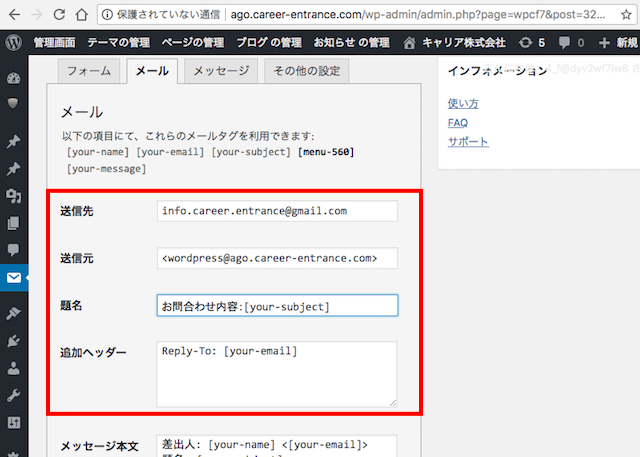Open お知らせの管理 admin bar menu
This screenshot has height=457, width=640.
click(x=351, y=42)
